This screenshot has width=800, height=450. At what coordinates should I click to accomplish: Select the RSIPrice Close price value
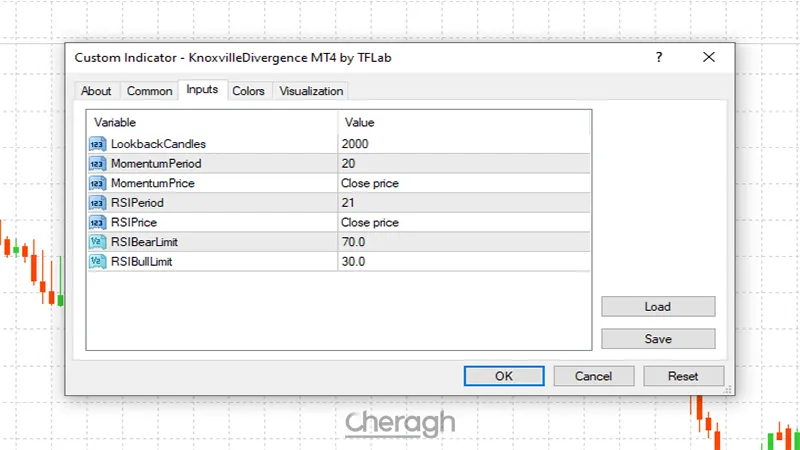click(x=369, y=223)
